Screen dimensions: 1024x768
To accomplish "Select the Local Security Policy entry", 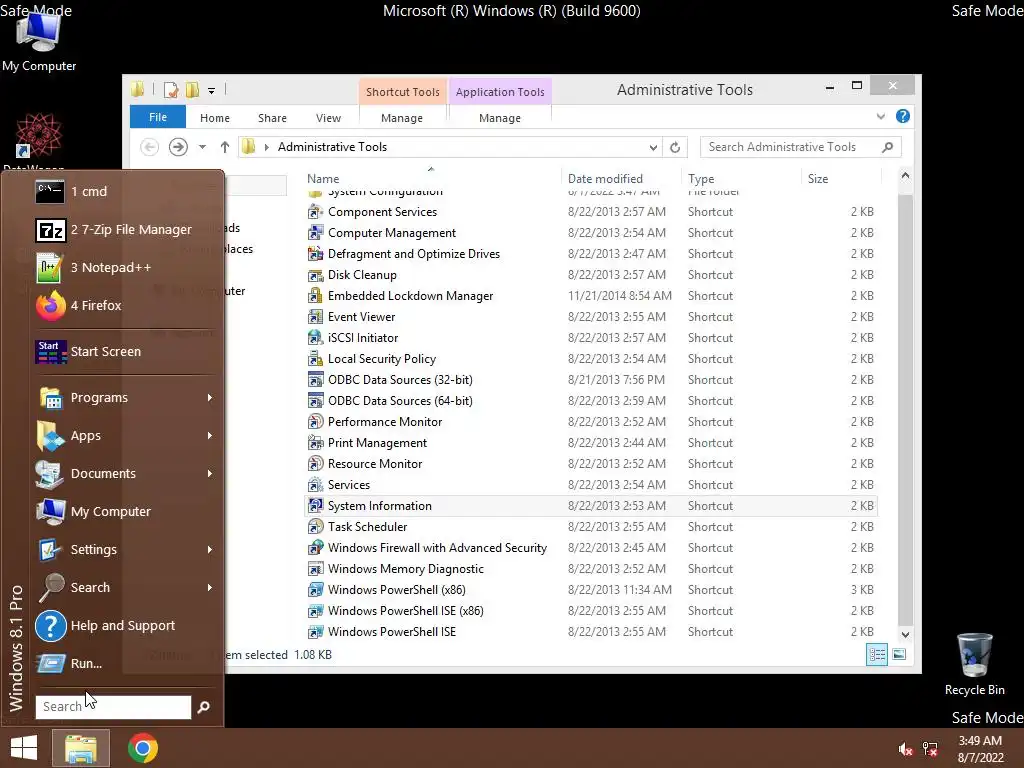I will (591, 359).
